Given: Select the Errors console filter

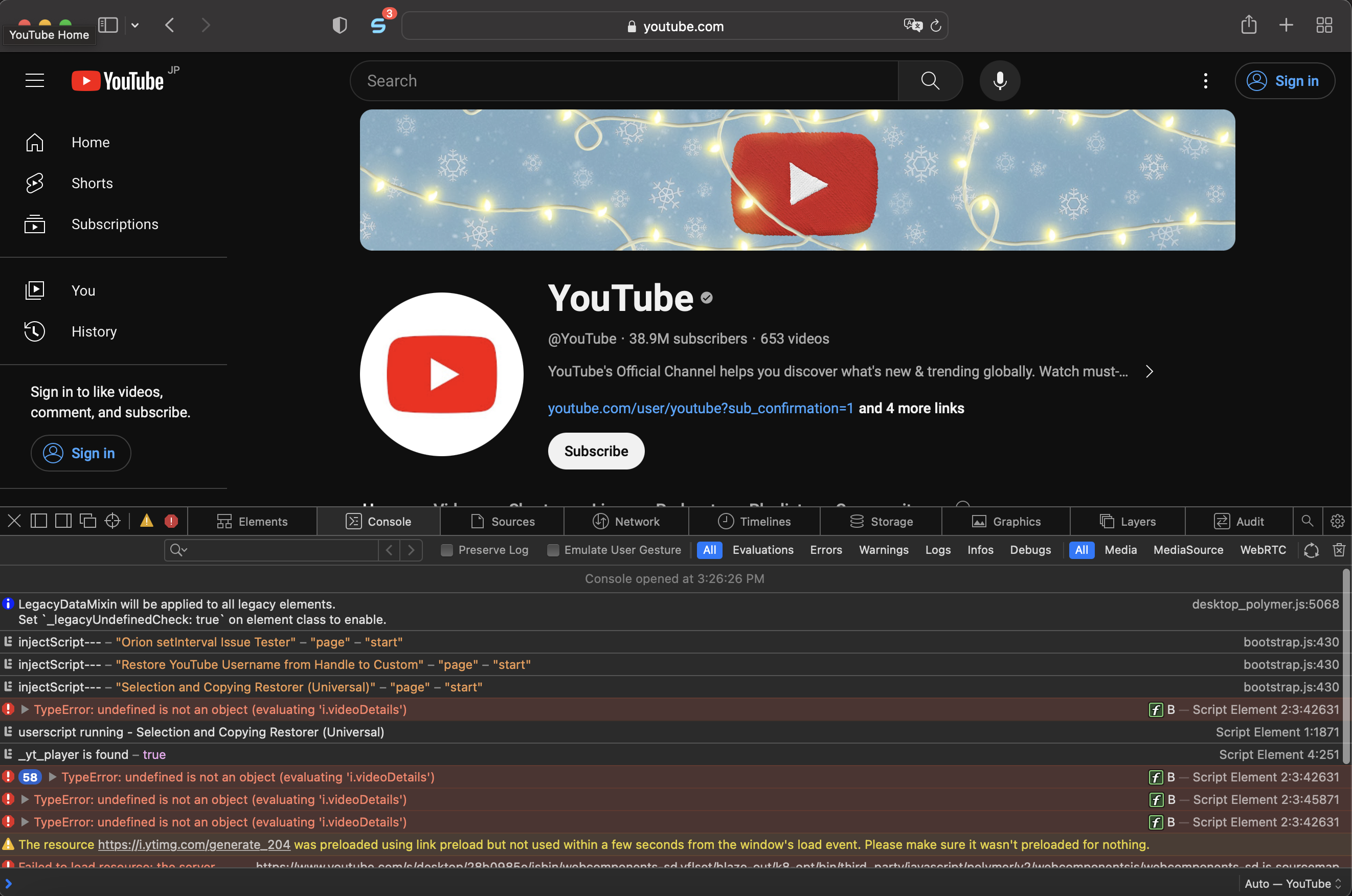Looking at the screenshot, I should coord(825,550).
